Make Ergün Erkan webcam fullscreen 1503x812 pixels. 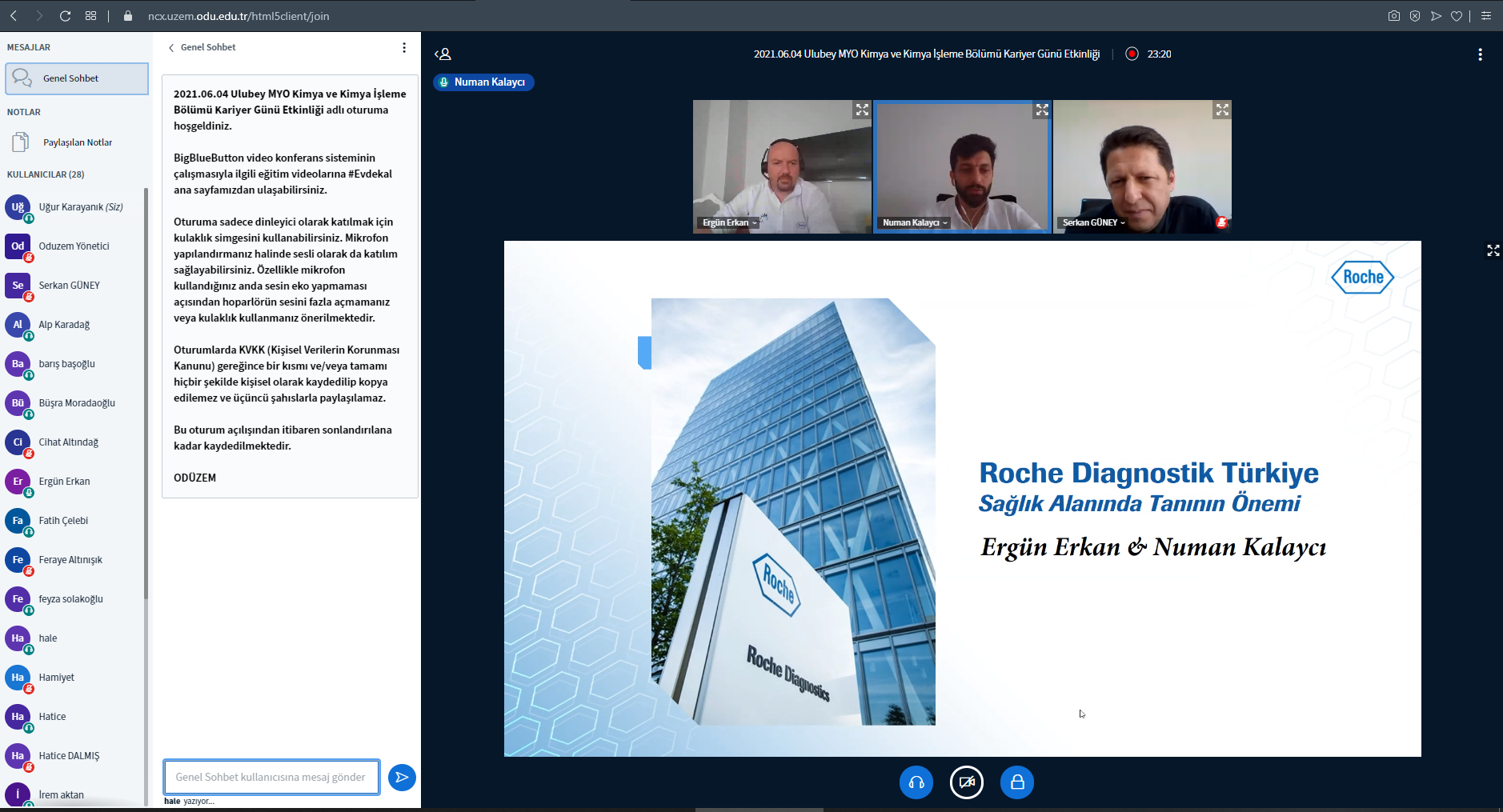coord(861,110)
